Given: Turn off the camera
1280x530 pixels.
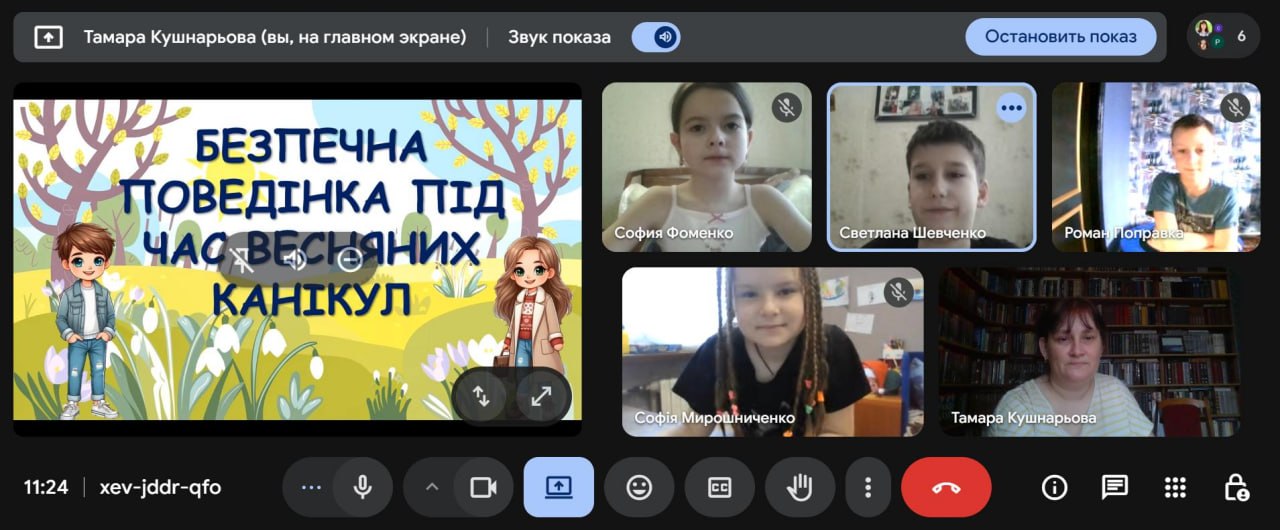Looking at the screenshot, I should 484,487.
